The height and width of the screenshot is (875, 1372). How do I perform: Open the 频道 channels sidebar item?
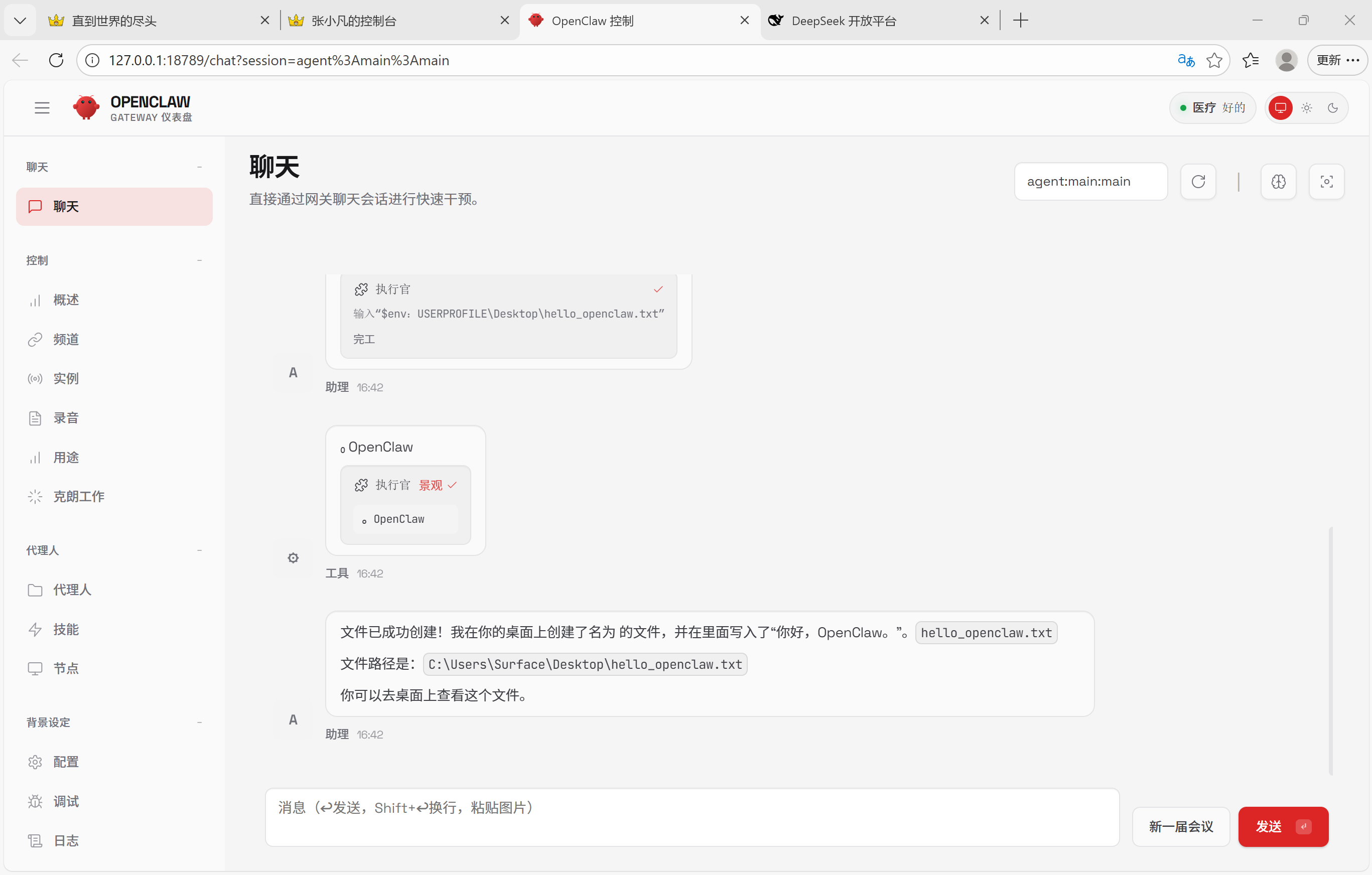pos(66,340)
